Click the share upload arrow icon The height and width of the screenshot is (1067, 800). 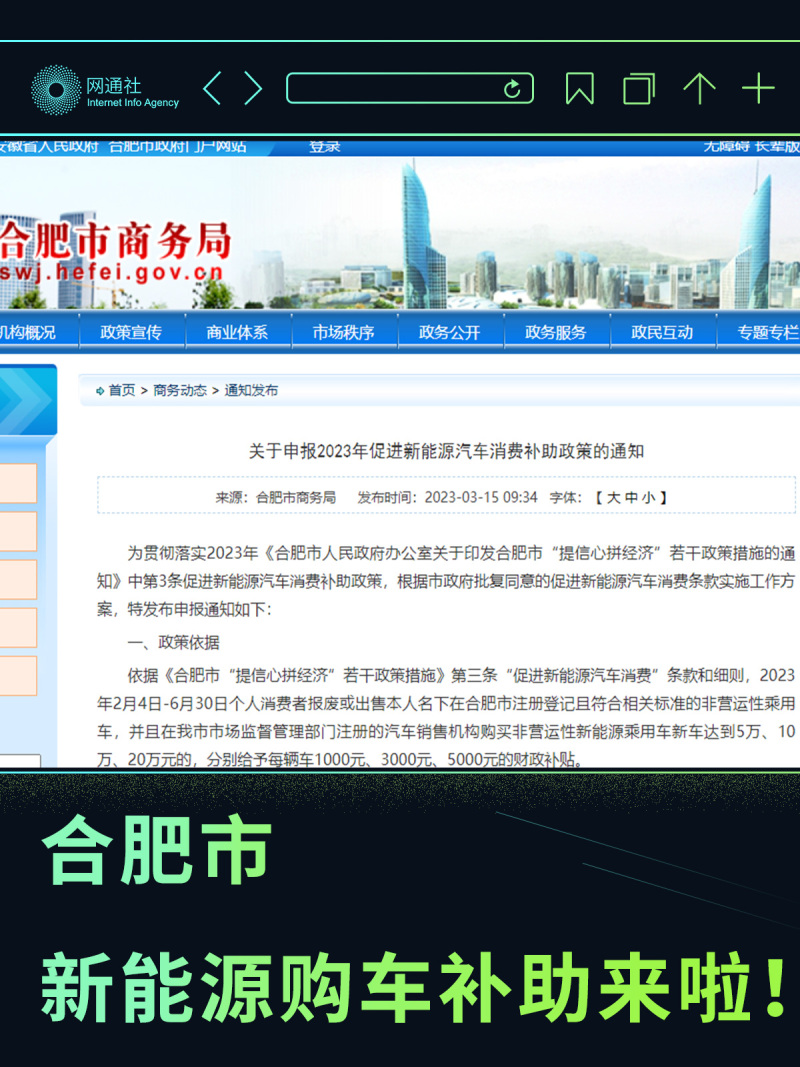click(699, 89)
